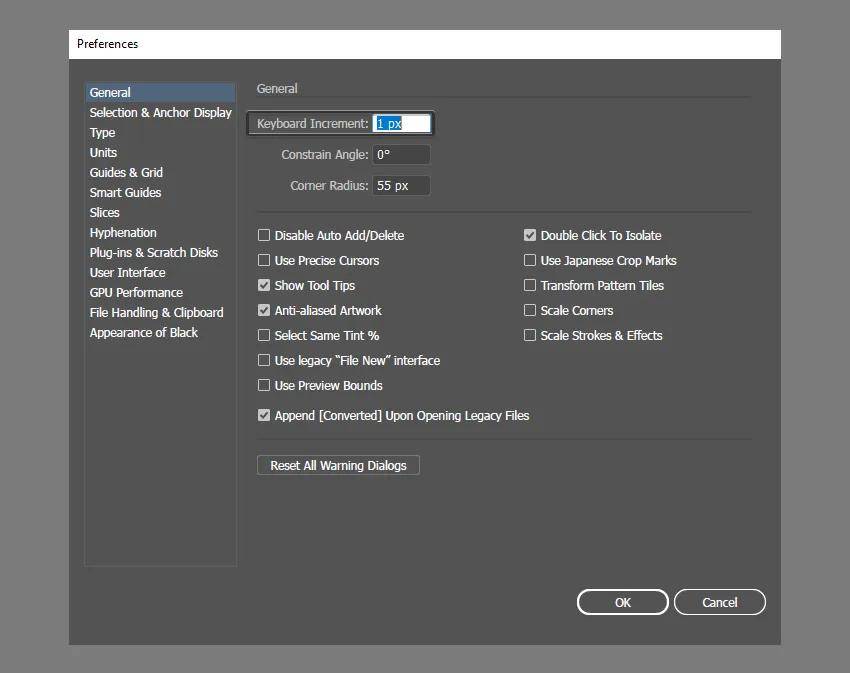Image resolution: width=850 pixels, height=673 pixels.
Task: Click Reset All Warning Dialogs button
Action: coord(338,466)
